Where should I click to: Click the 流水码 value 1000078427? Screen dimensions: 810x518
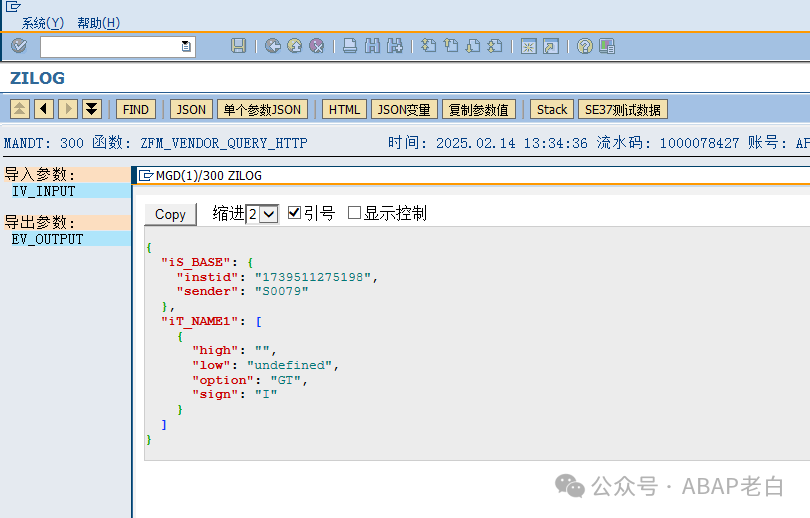(x=699, y=143)
